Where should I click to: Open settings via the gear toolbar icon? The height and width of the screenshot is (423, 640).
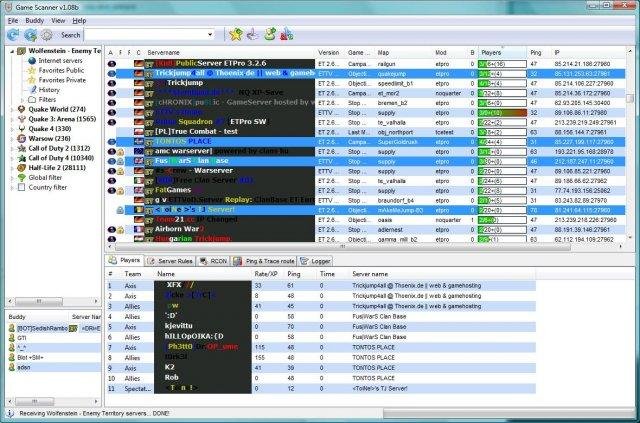tap(47, 35)
